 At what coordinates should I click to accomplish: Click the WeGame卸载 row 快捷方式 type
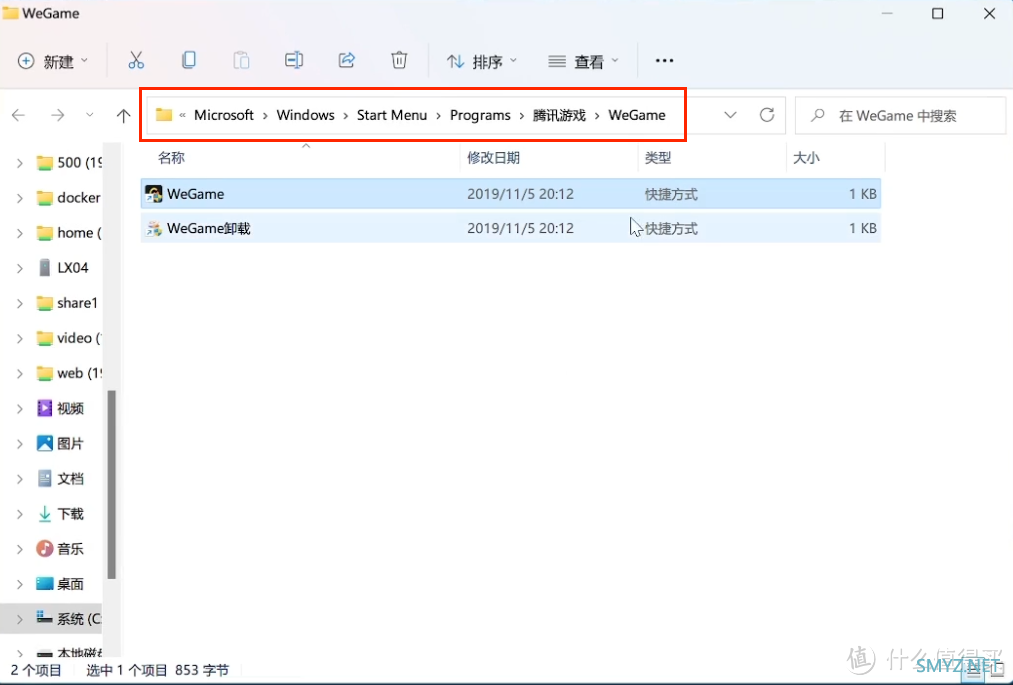671,228
